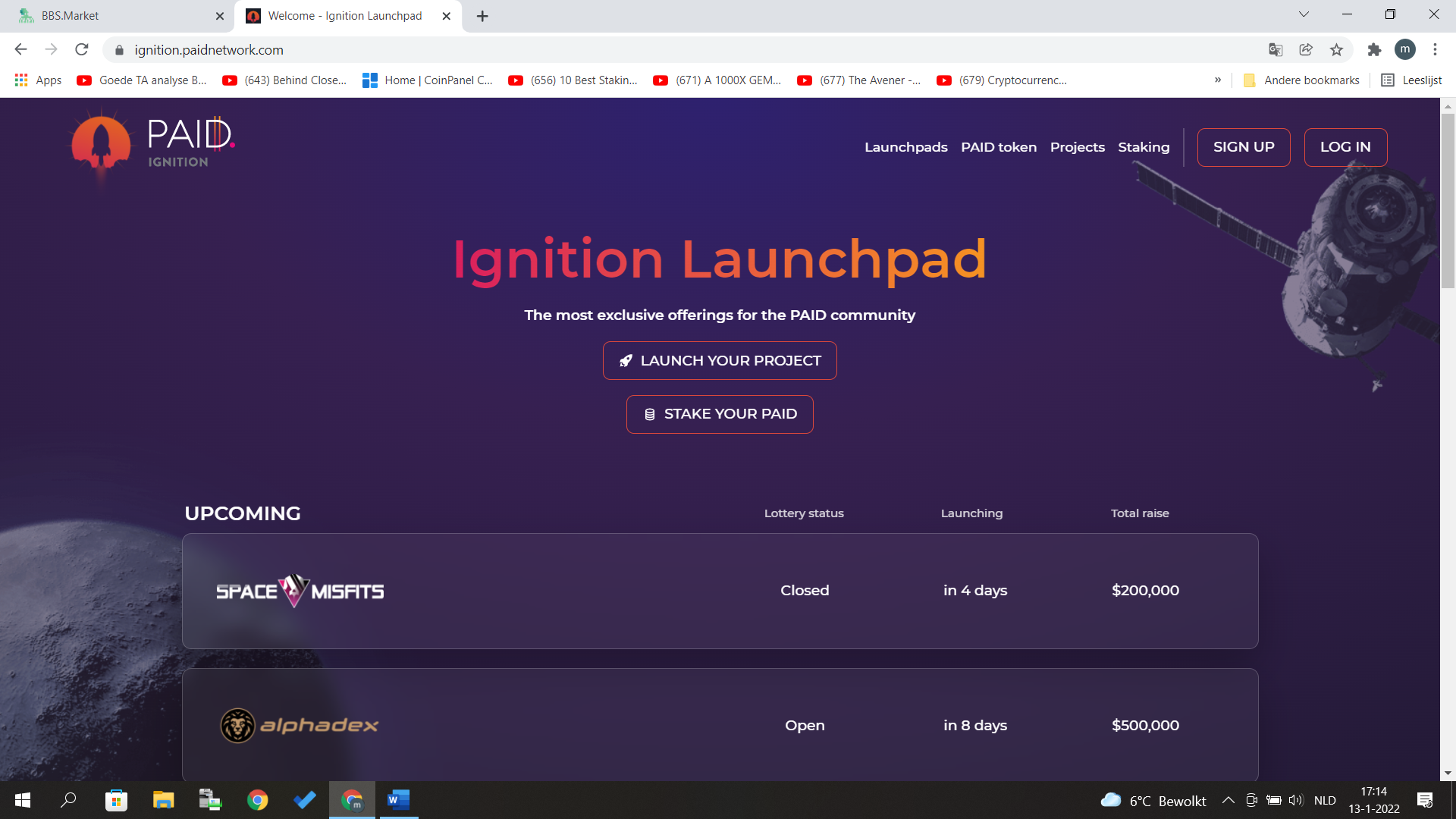Open the Cryptocurrenc... bookmark
This screenshot has width=1456, height=819.
click(1002, 80)
